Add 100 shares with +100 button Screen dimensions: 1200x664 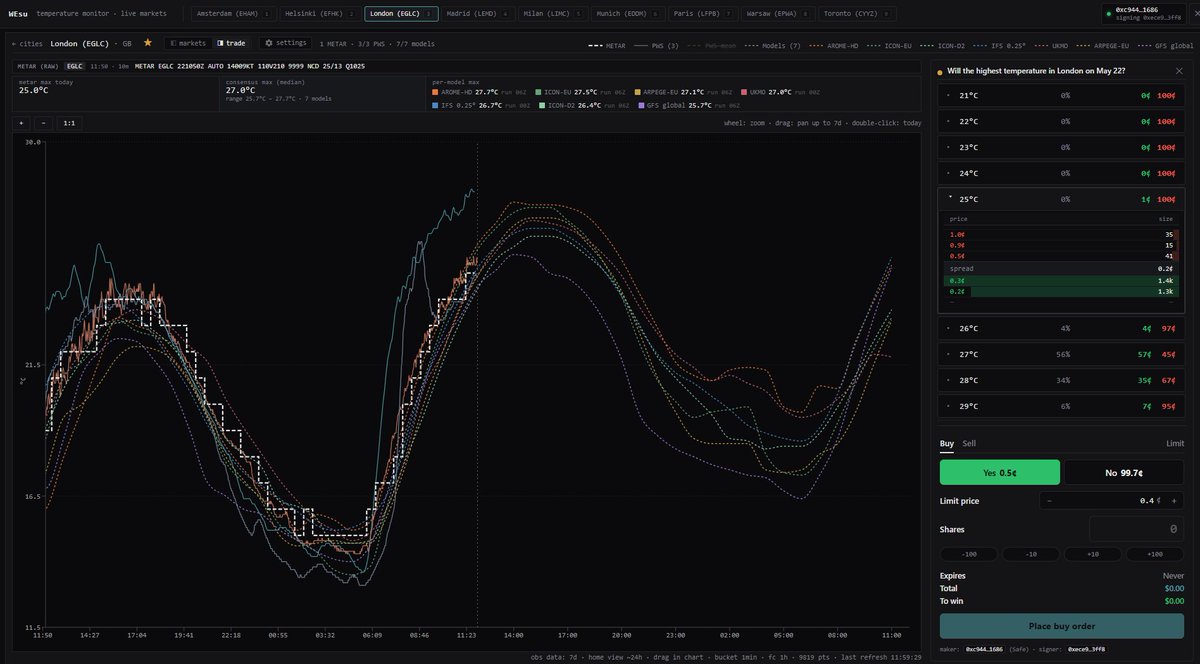(x=1155, y=554)
